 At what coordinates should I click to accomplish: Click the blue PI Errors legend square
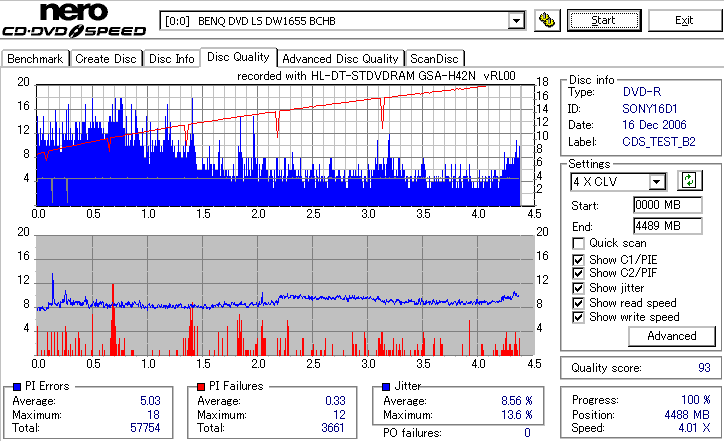click(17, 387)
